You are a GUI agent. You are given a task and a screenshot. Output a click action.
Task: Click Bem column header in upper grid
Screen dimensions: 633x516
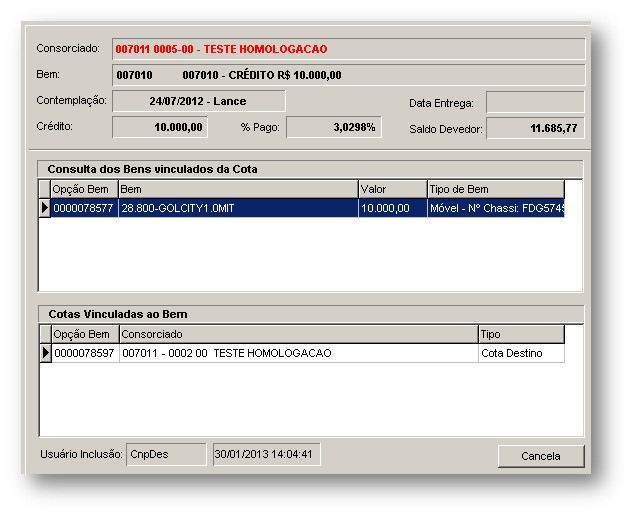click(238, 189)
